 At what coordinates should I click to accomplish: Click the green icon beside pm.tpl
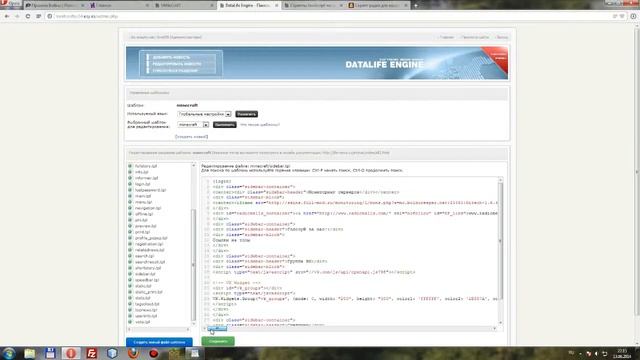coord(130,220)
